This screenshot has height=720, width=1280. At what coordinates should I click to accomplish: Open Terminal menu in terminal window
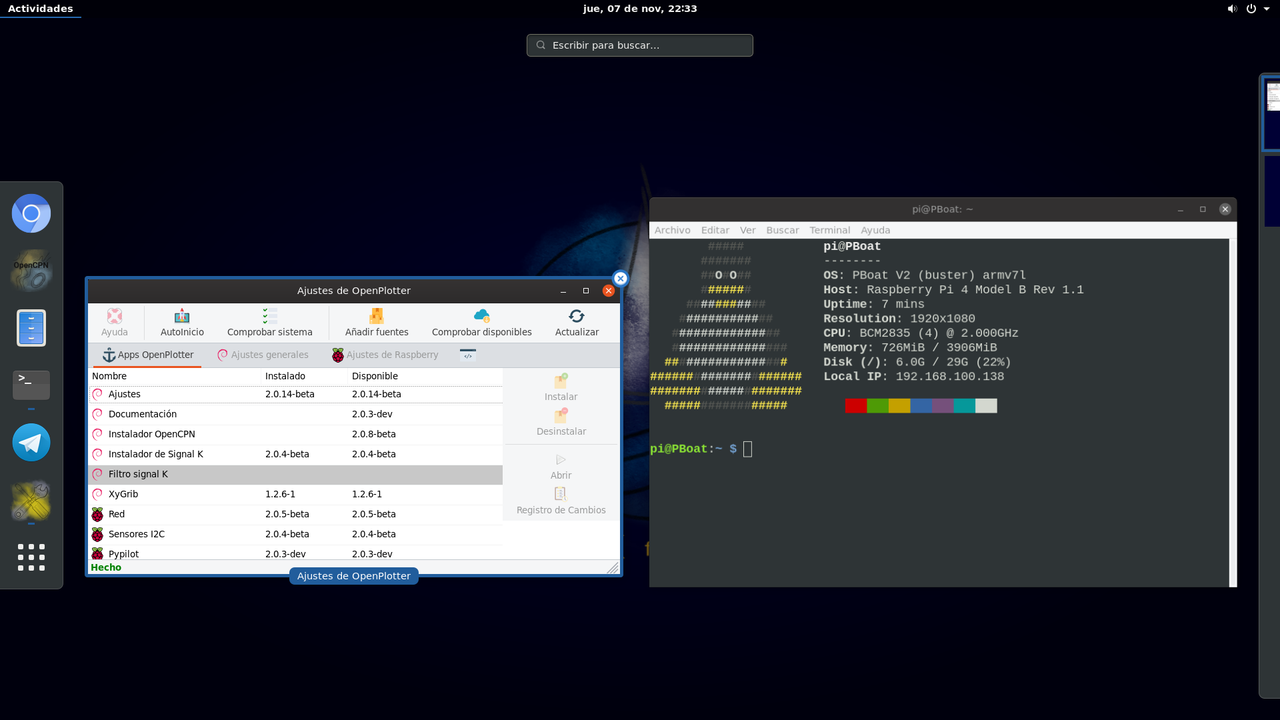[x=830, y=230]
